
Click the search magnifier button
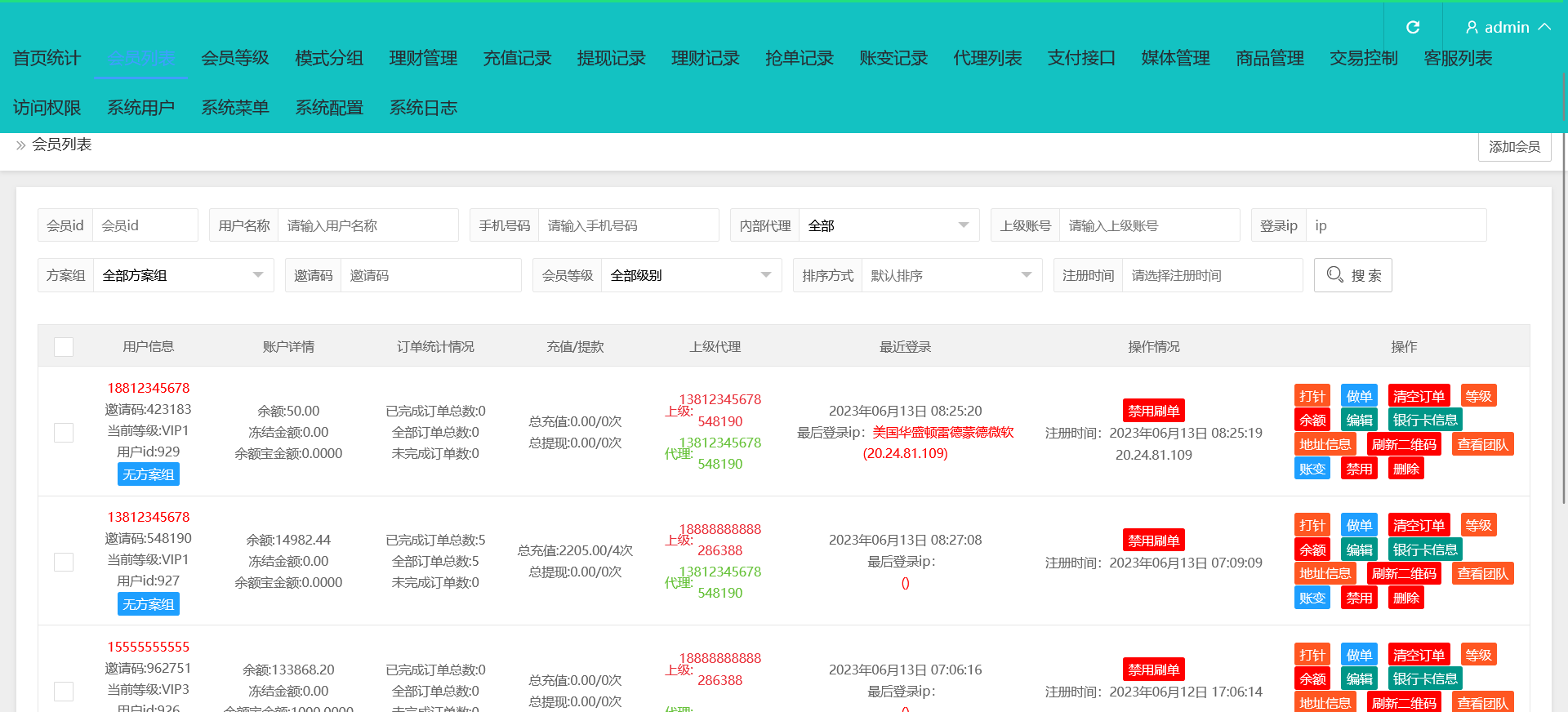tap(1352, 275)
